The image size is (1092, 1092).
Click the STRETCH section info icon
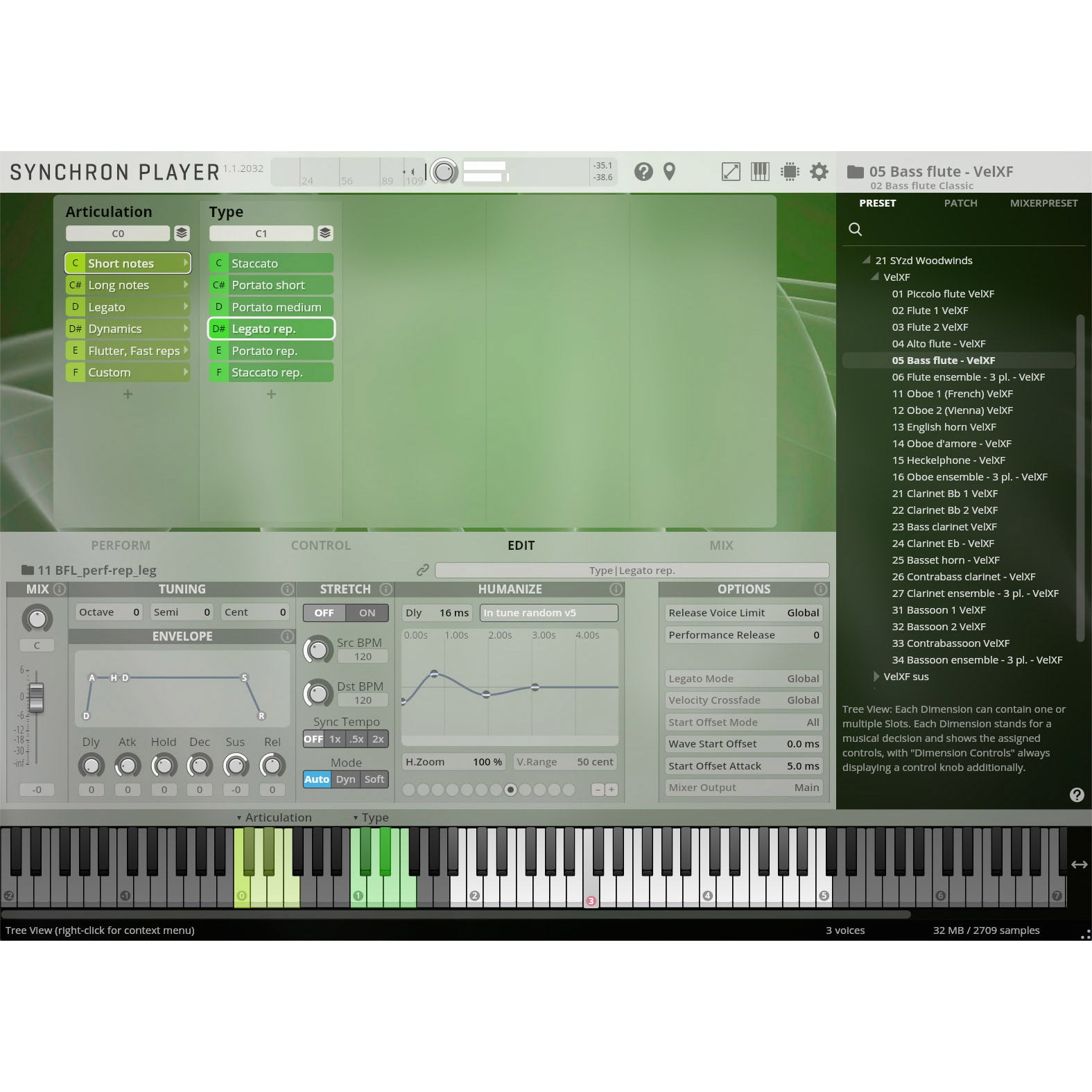tap(386, 589)
